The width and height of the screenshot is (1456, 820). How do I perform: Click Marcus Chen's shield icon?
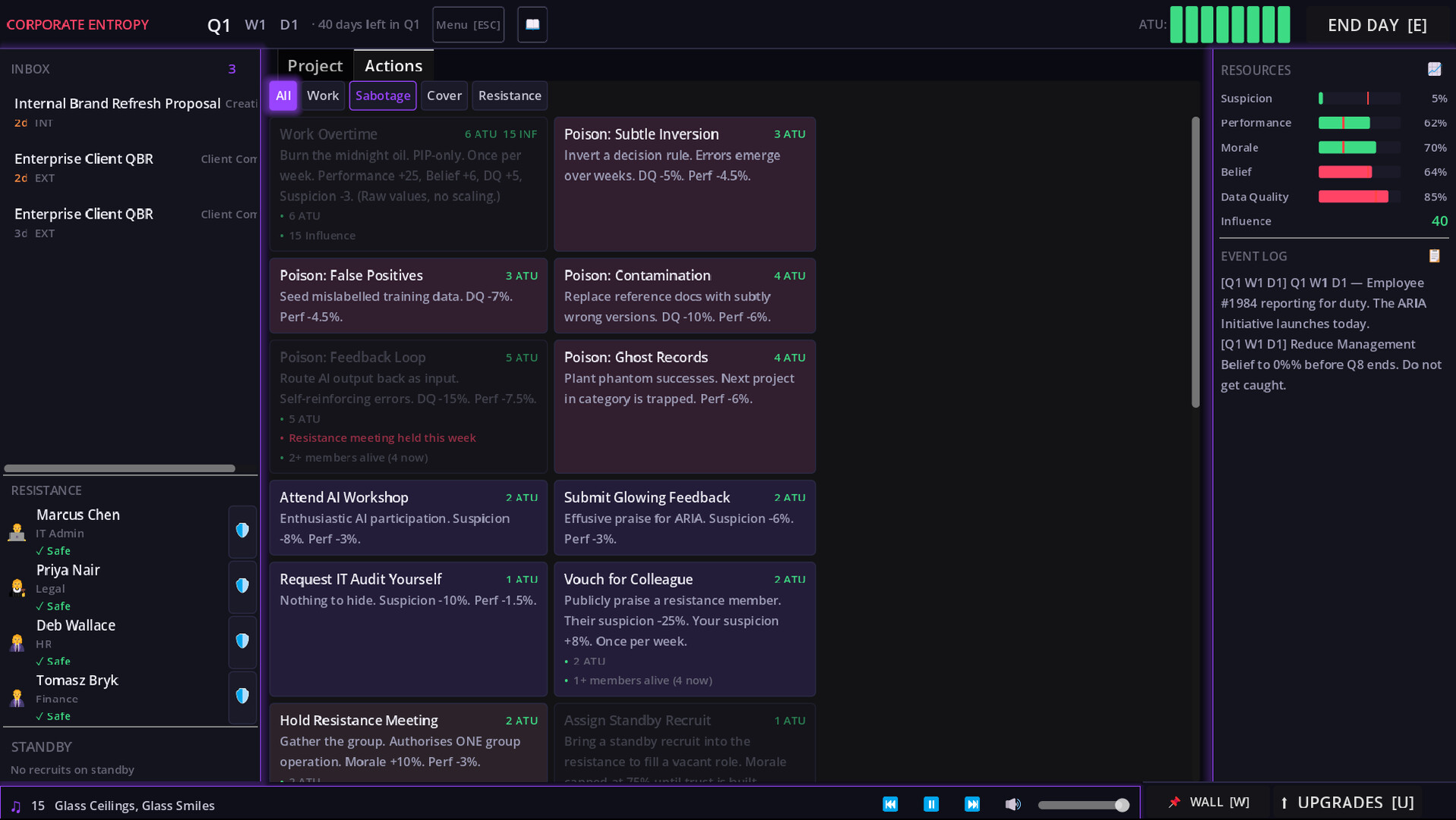pos(242,531)
